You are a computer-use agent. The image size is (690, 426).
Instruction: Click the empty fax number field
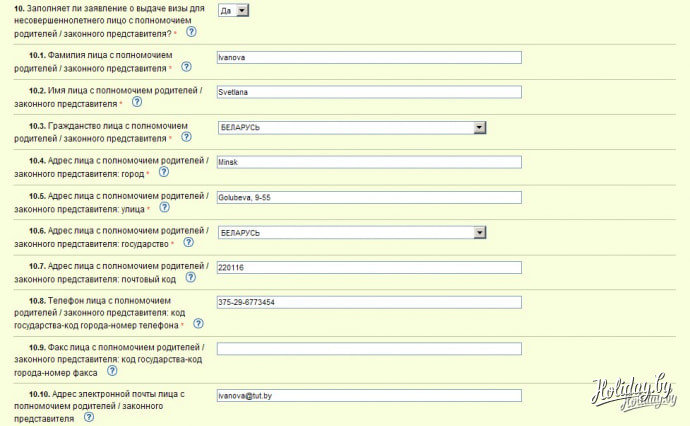click(x=369, y=349)
